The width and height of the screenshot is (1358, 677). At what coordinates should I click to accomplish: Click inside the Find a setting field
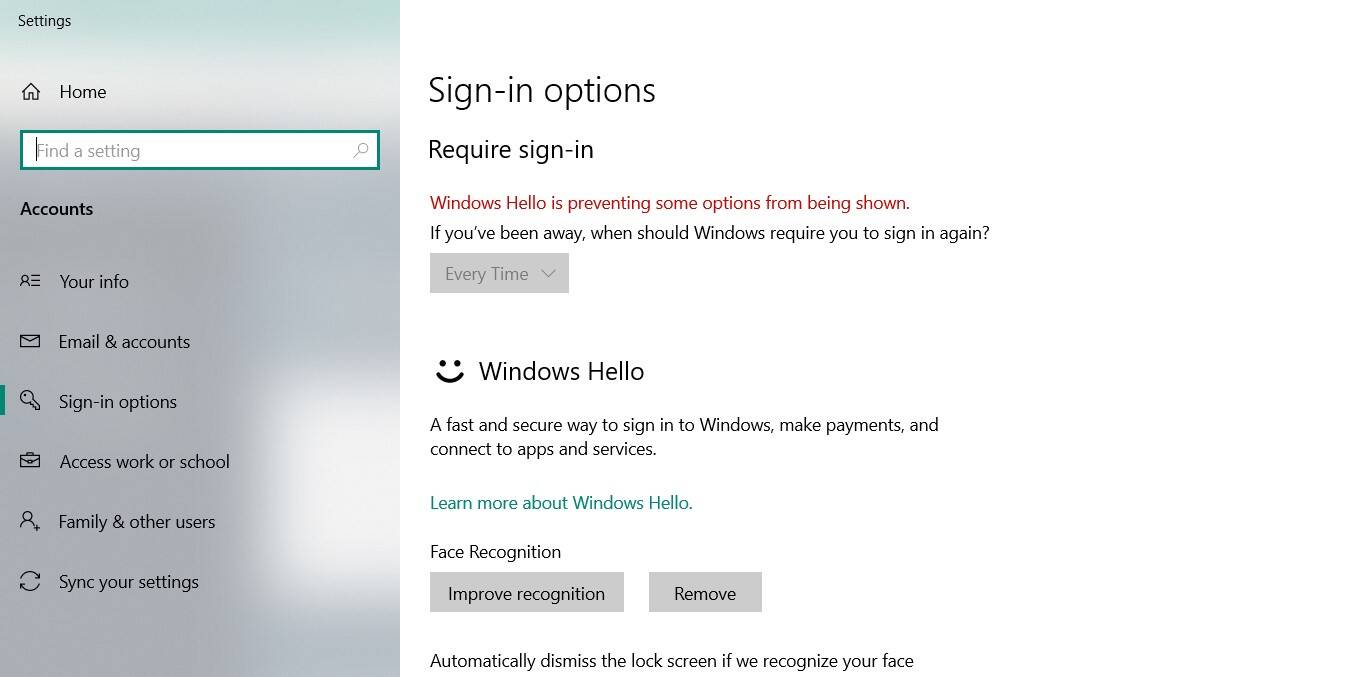click(x=190, y=150)
